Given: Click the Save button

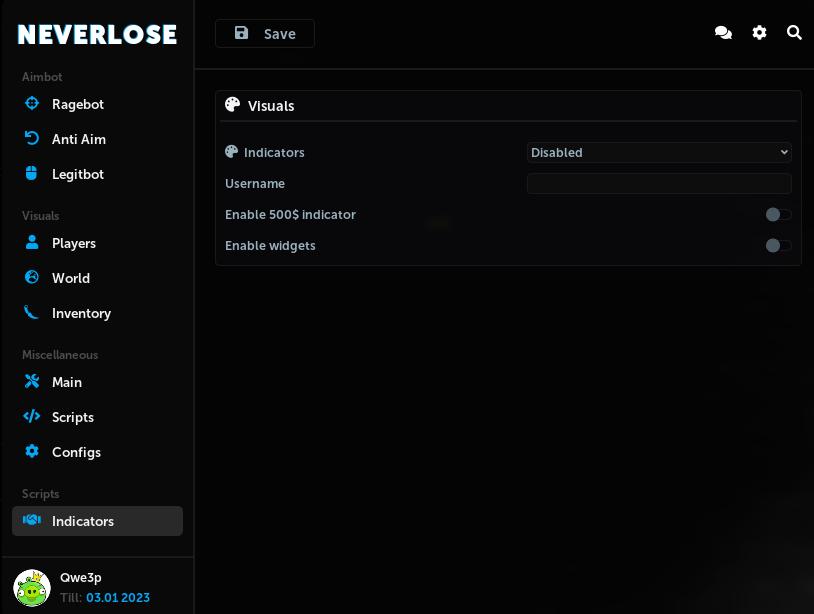Looking at the screenshot, I should pyautogui.click(x=265, y=33).
